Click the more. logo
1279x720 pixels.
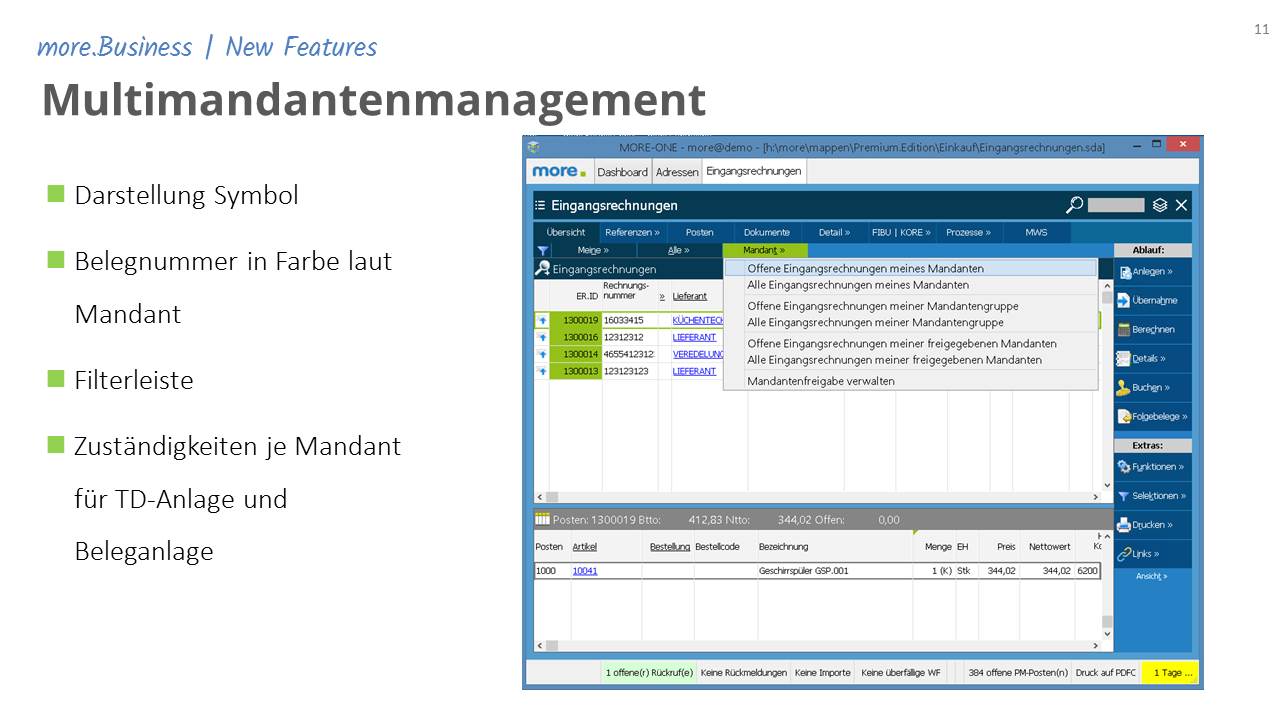click(559, 171)
